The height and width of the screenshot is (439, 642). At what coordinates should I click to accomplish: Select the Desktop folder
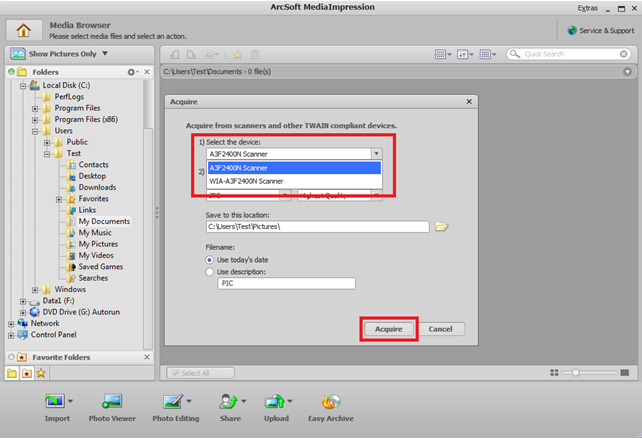coord(92,176)
